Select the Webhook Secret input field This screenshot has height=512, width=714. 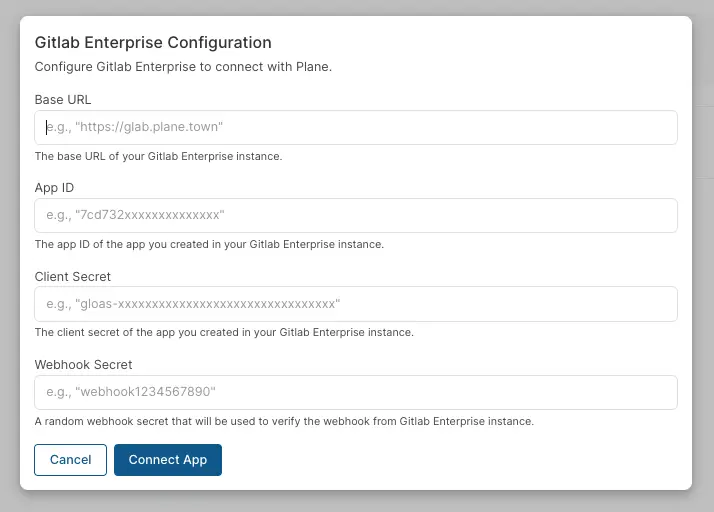click(x=356, y=392)
